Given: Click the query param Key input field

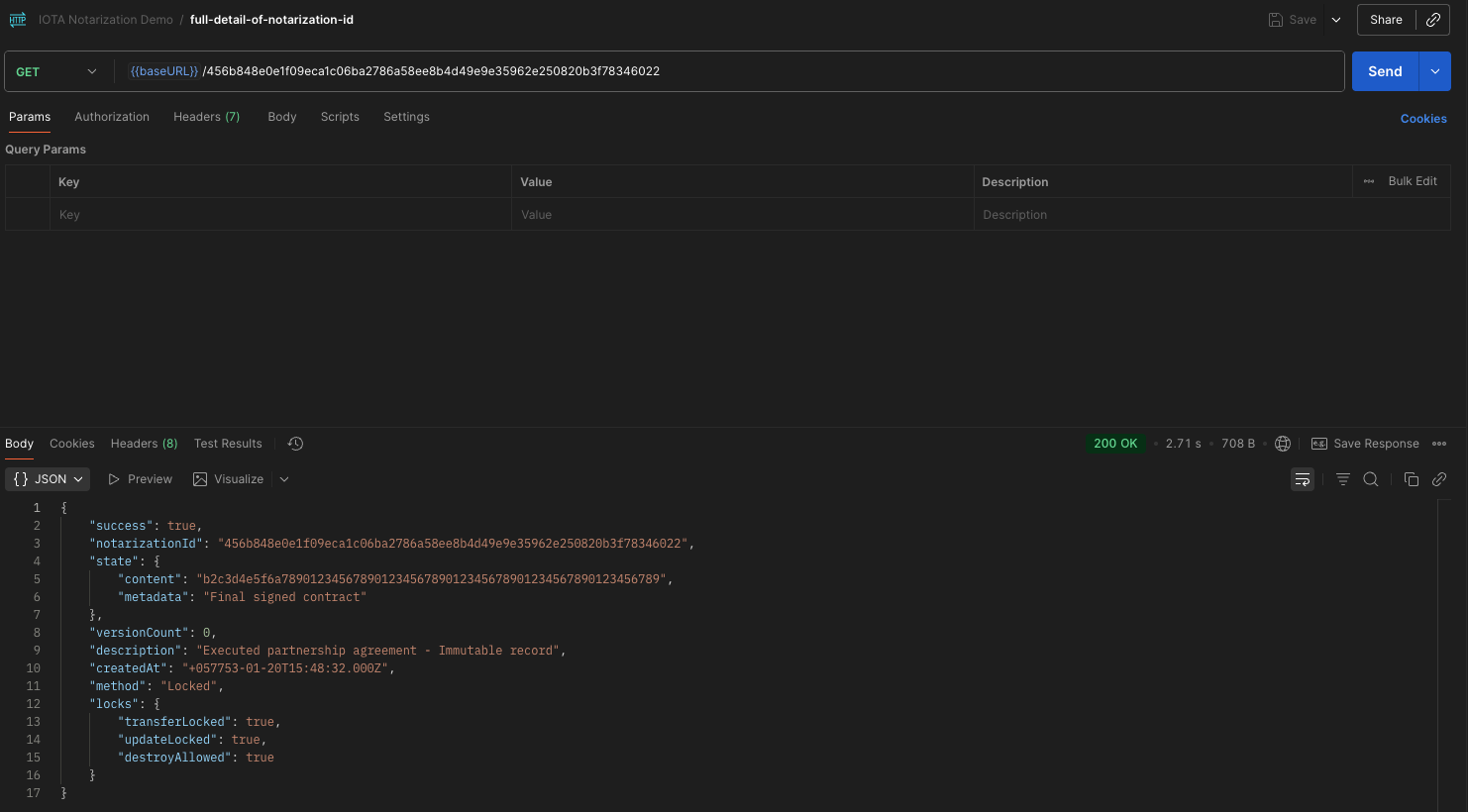Looking at the screenshot, I should point(280,215).
